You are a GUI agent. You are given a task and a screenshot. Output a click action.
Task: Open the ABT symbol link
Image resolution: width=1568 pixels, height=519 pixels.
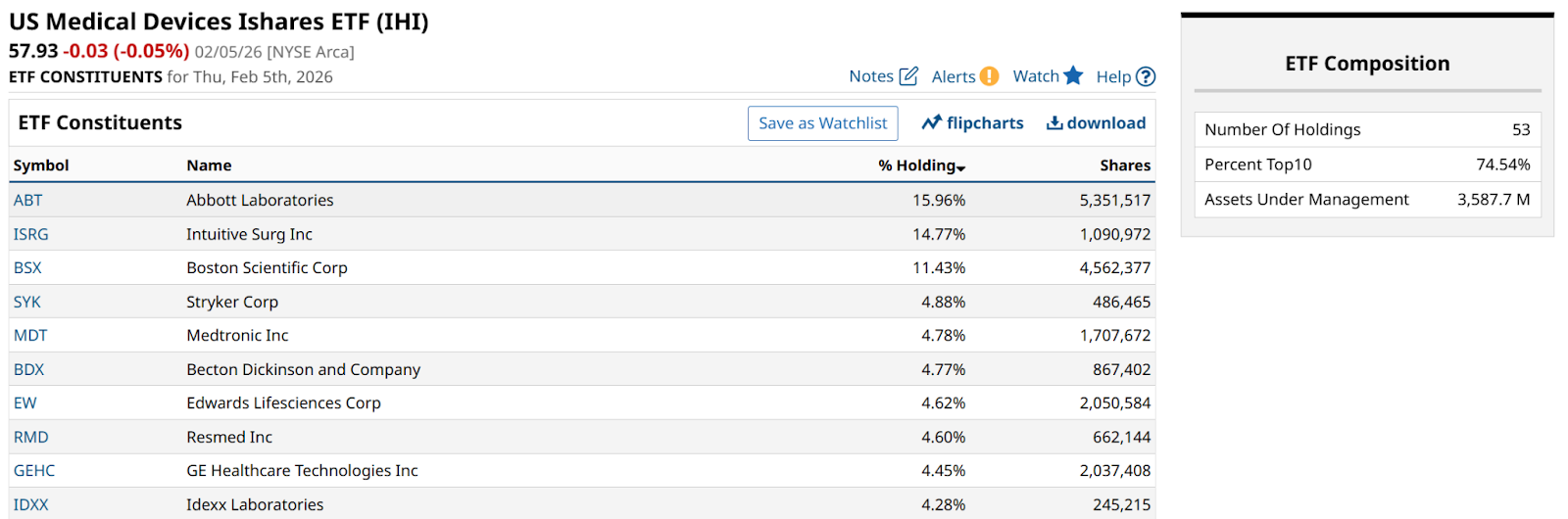click(28, 200)
